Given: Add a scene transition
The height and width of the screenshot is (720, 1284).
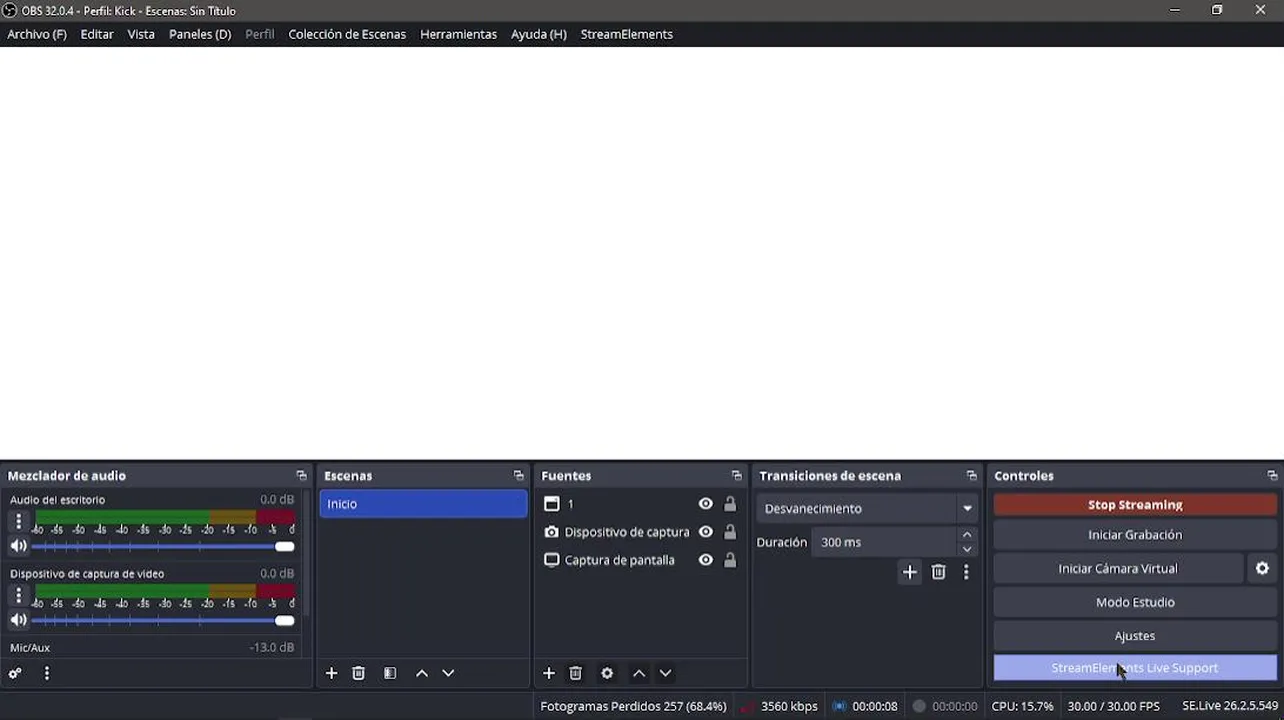Looking at the screenshot, I should [x=910, y=572].
